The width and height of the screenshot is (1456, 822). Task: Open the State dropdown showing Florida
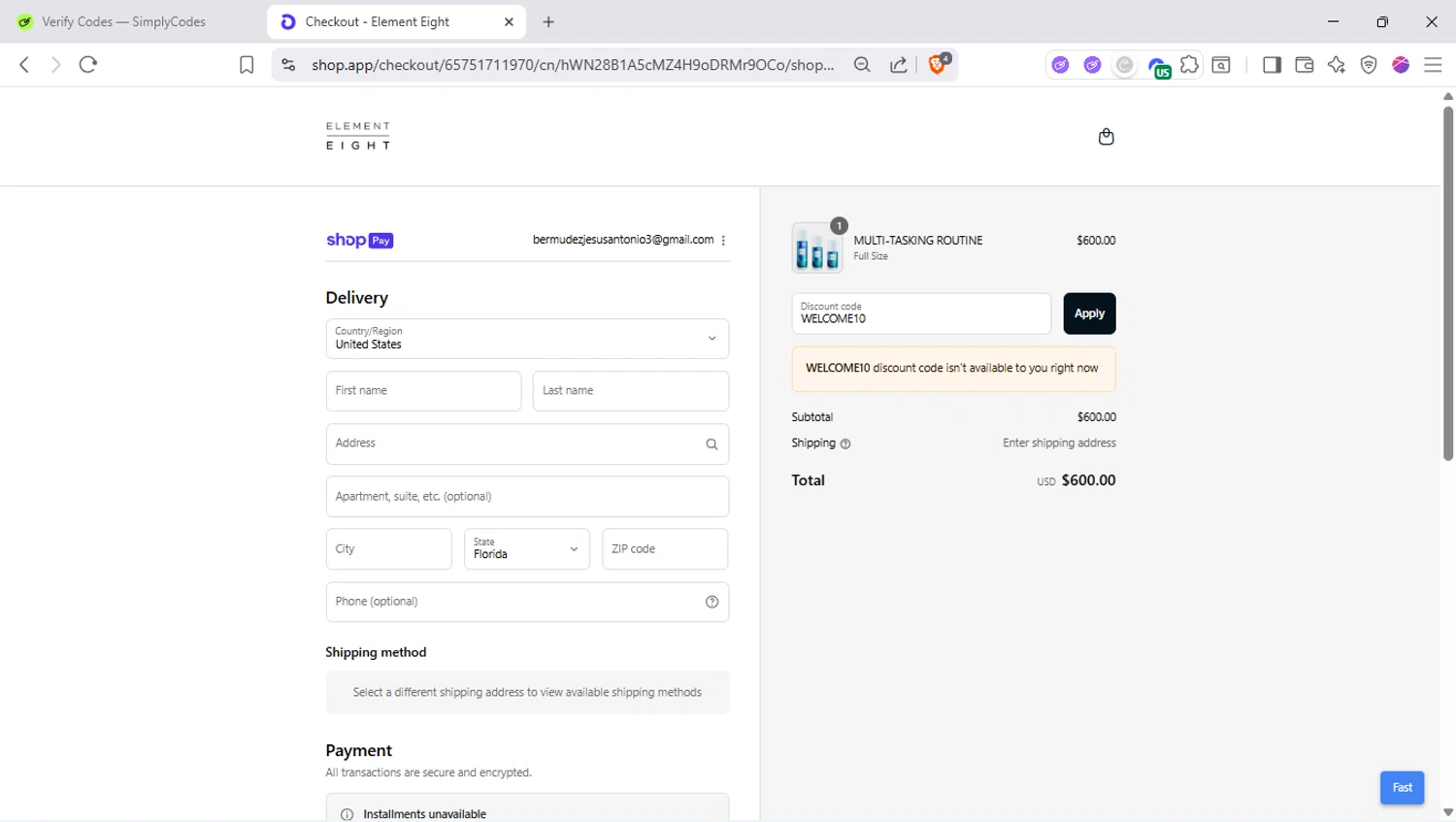(x=527, y=548)
